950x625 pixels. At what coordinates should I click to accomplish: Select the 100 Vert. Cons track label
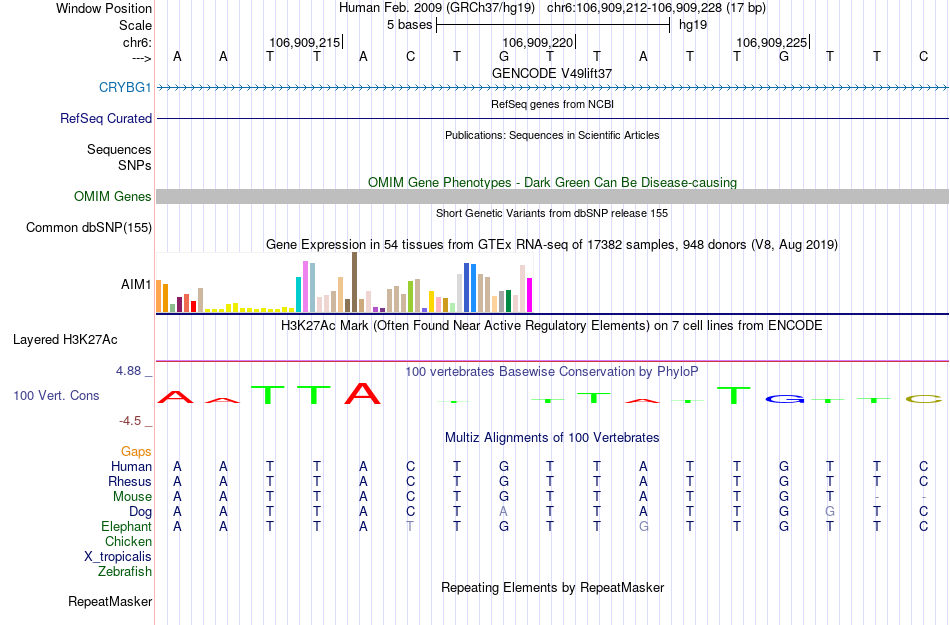coord(56,395)
